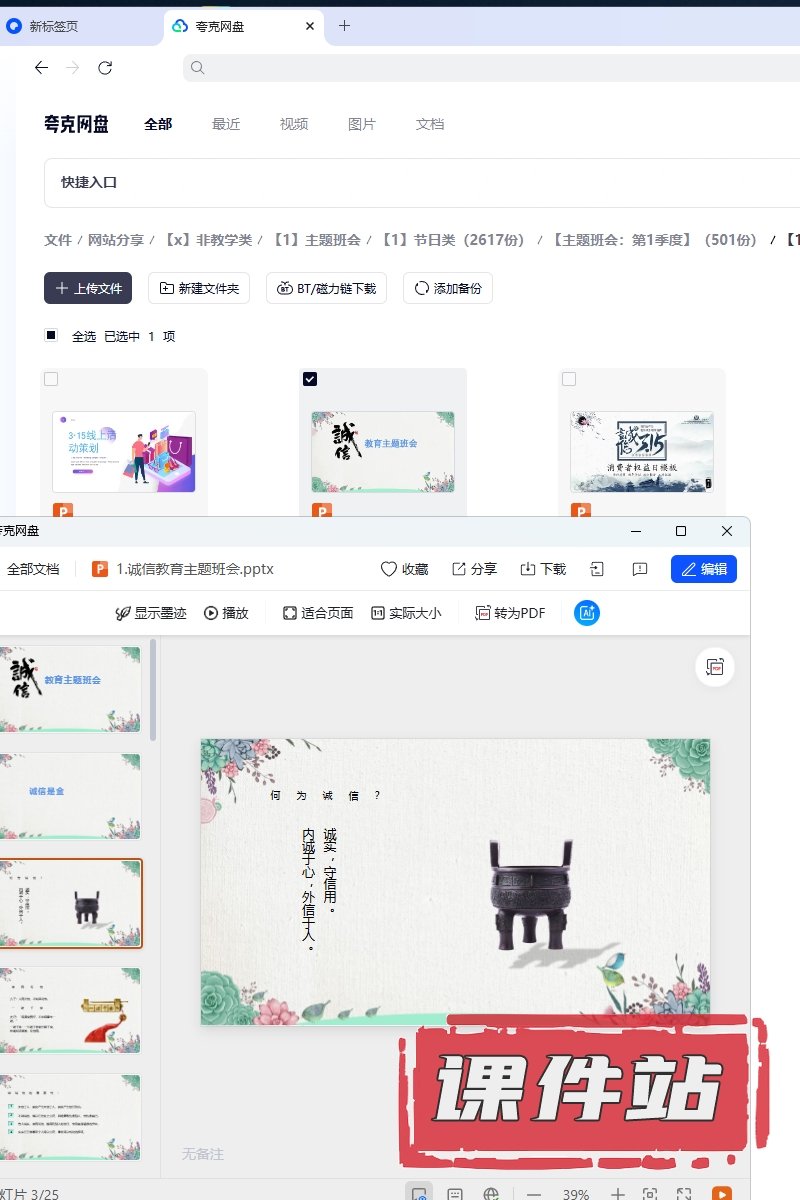Click the feedback exclamation icon
Screen dimensions: 800x1200
pos(640,569)
